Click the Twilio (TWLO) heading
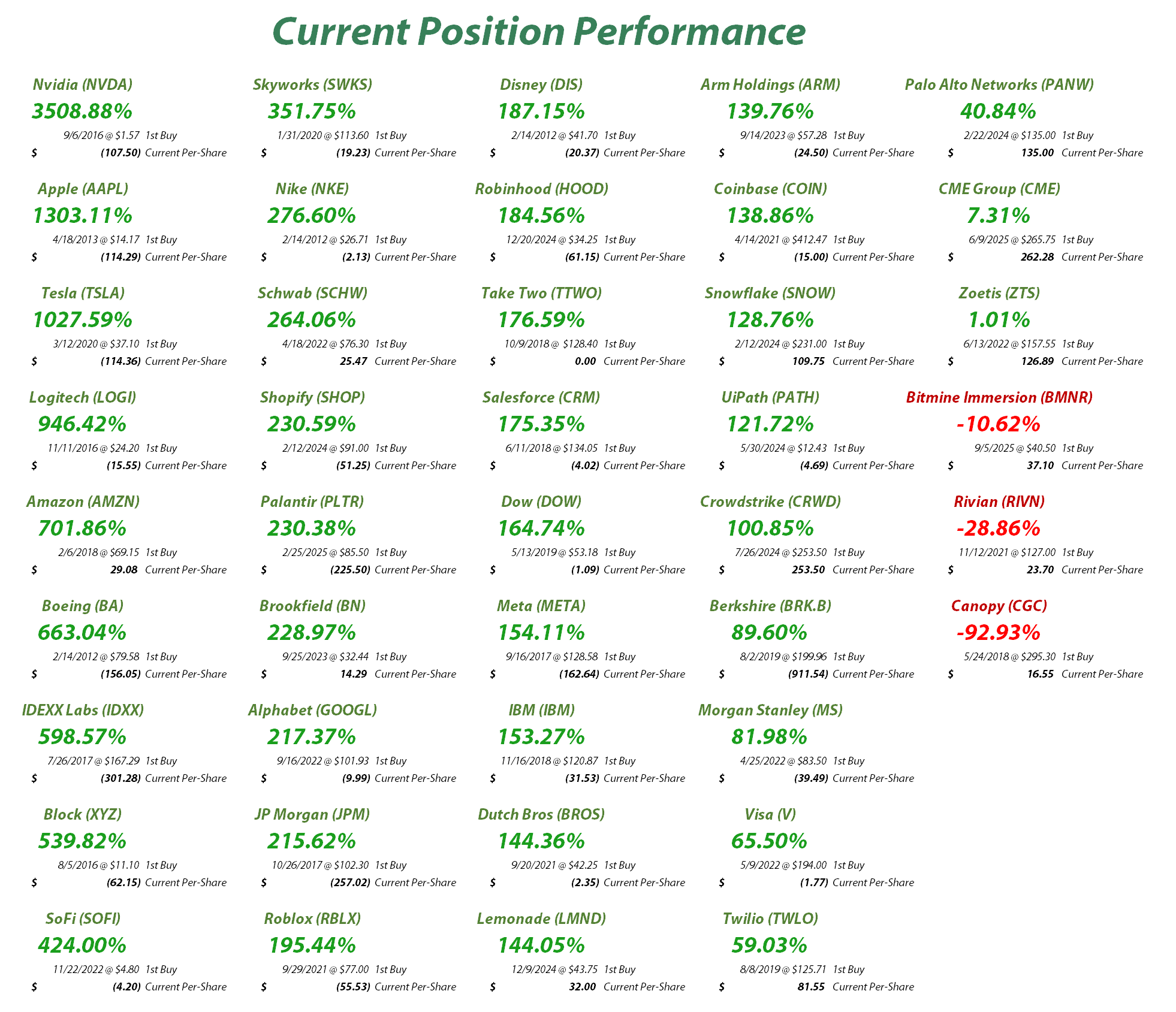This screenshot has height=1012, width=1176. [x=770, y=919]
